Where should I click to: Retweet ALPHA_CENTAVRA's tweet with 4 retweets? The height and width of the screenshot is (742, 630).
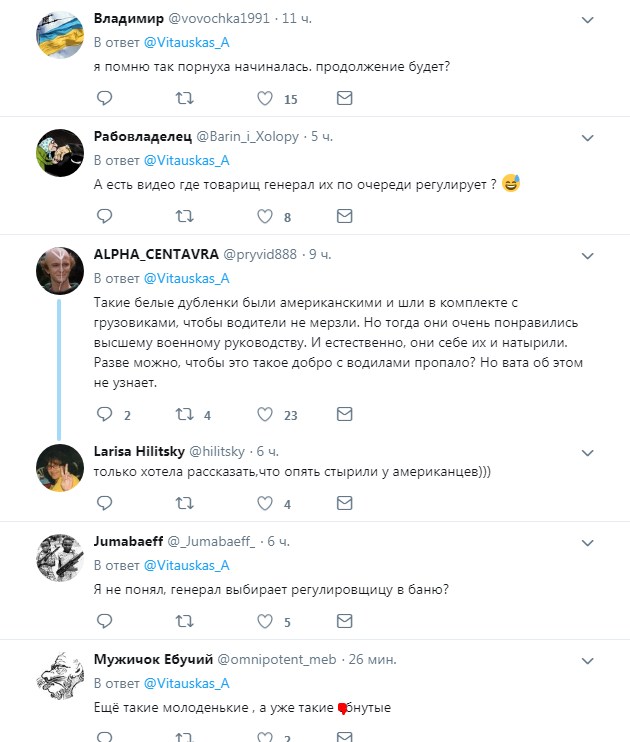coord(185,413)
